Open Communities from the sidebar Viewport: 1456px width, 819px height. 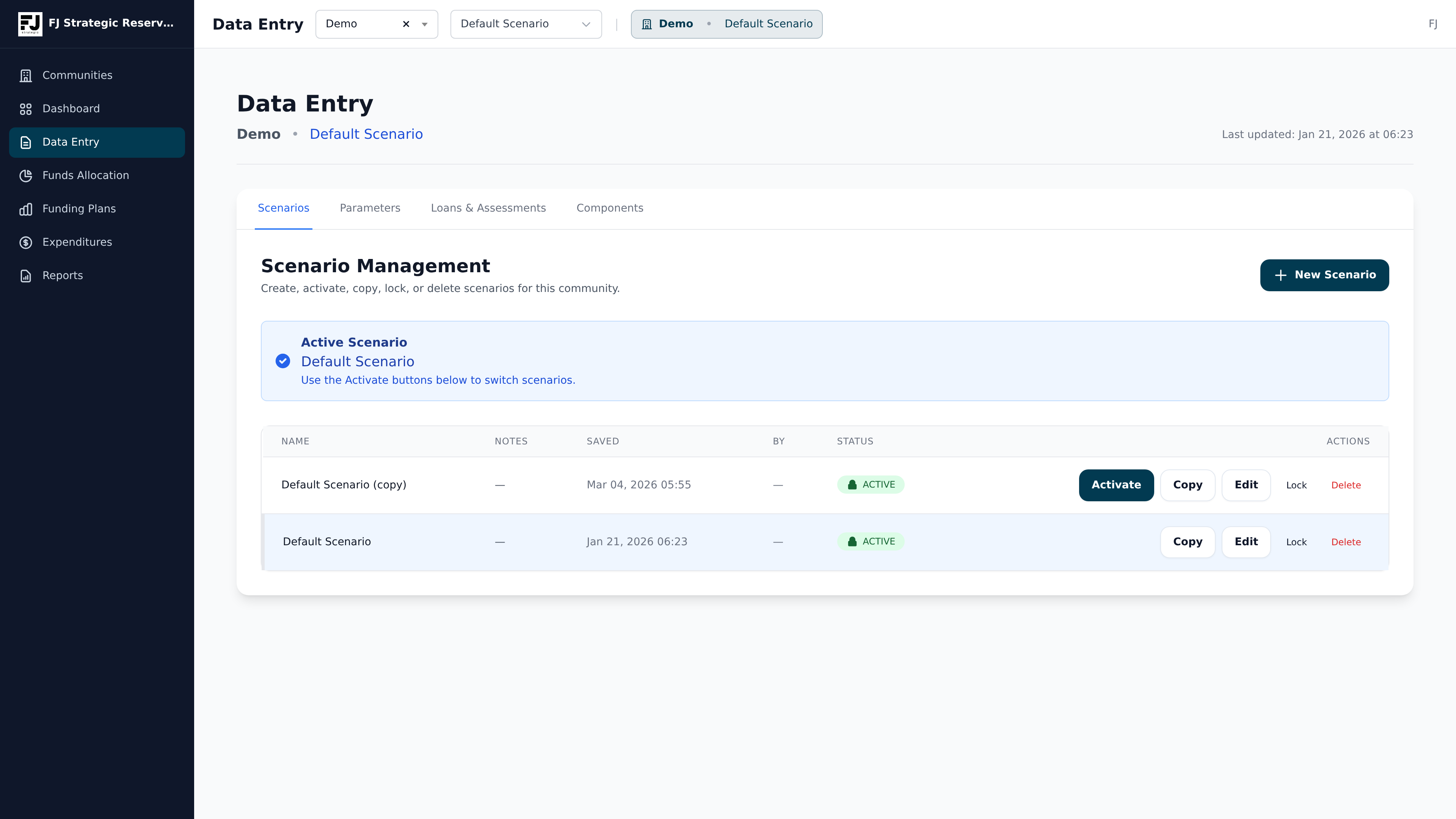point(97,75)
